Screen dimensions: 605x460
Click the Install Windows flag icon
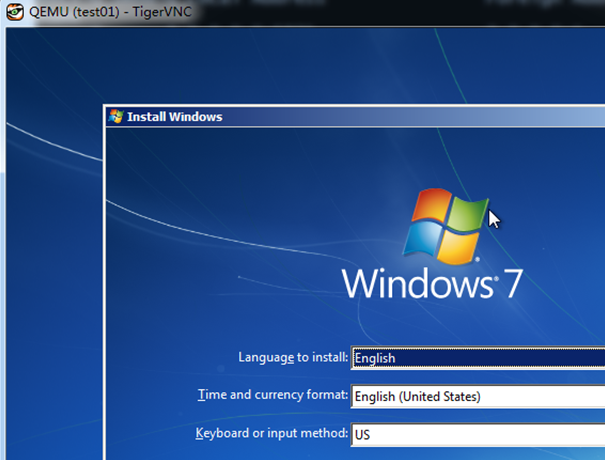pyautogui.click(x=116, y=116)
